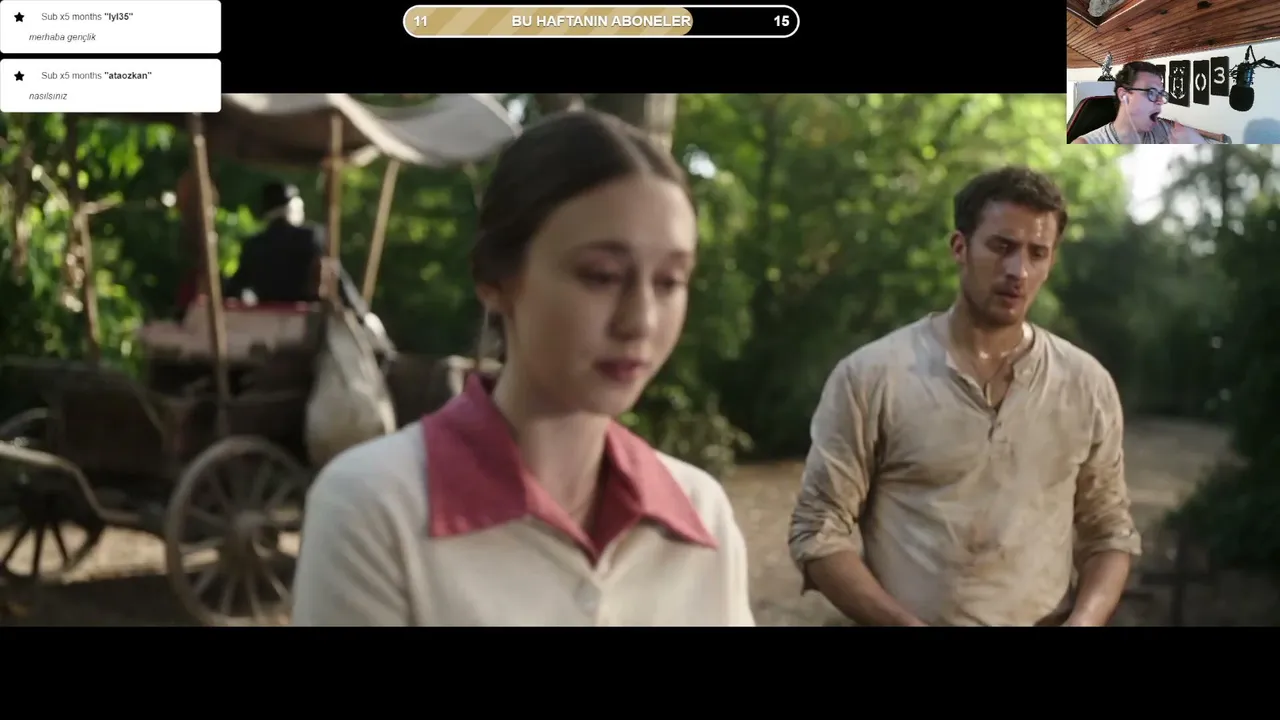
Task: Select the "Sub x5 months lyl35" alert text
Action: [x=87, y=17]
